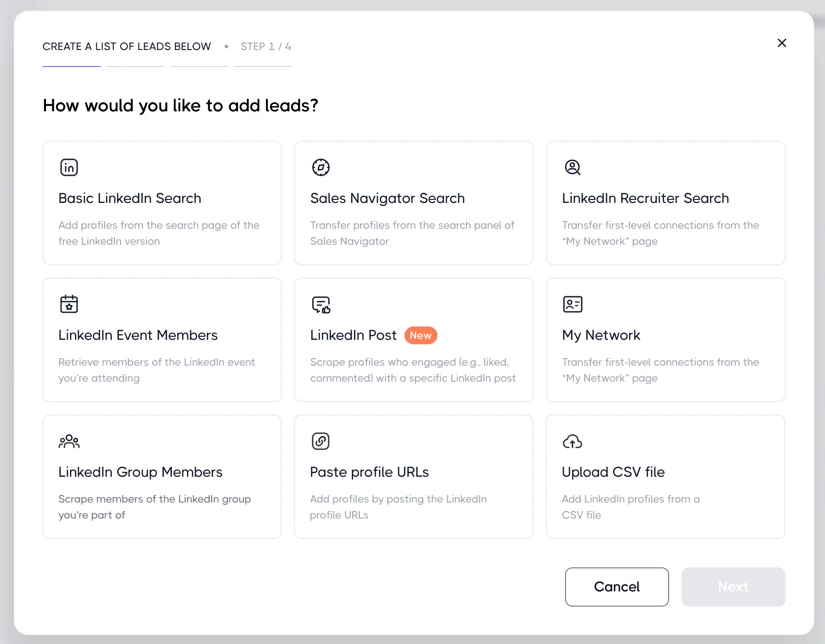Click the person-search icon for LinkedIn Recruiter Search
The image size is (825, 644).
coord(572,167)
